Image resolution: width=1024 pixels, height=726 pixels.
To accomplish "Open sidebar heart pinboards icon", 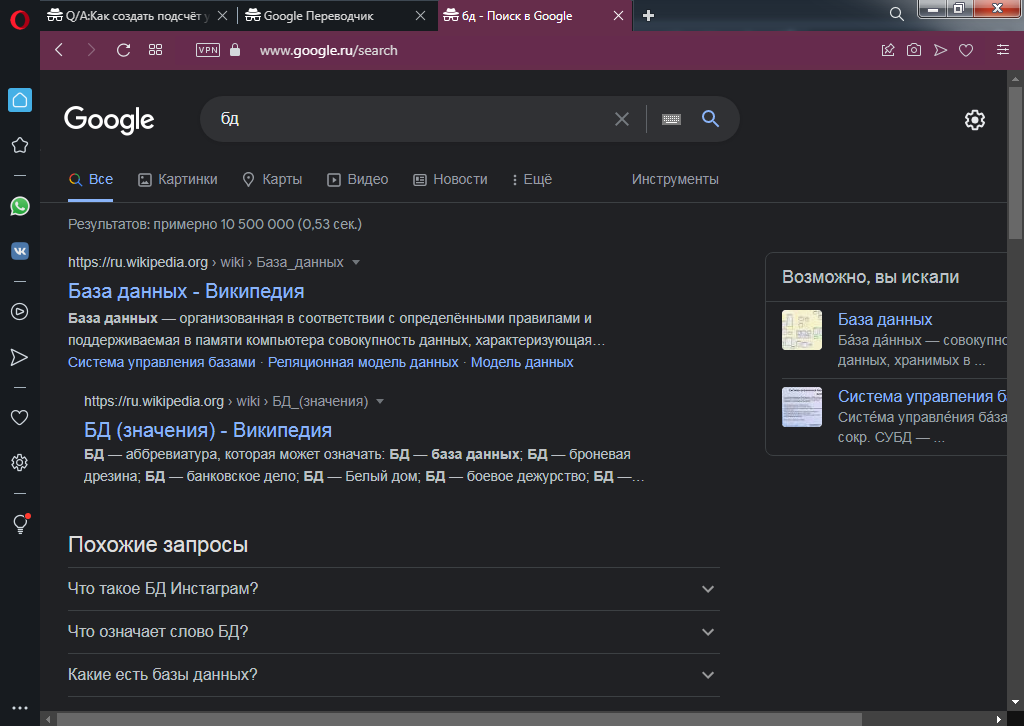I will click(20, 417).
